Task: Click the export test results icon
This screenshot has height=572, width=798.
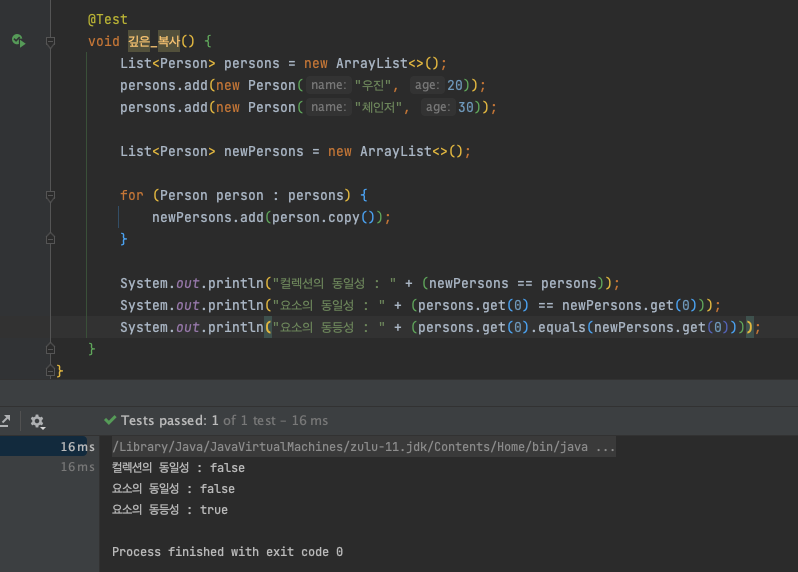Action: click(x=6, y=421)
